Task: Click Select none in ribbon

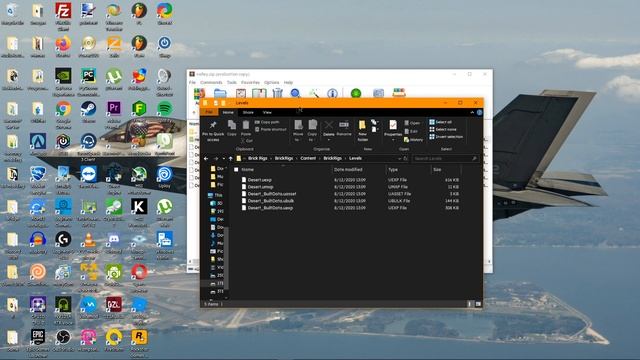Action: 443,129
